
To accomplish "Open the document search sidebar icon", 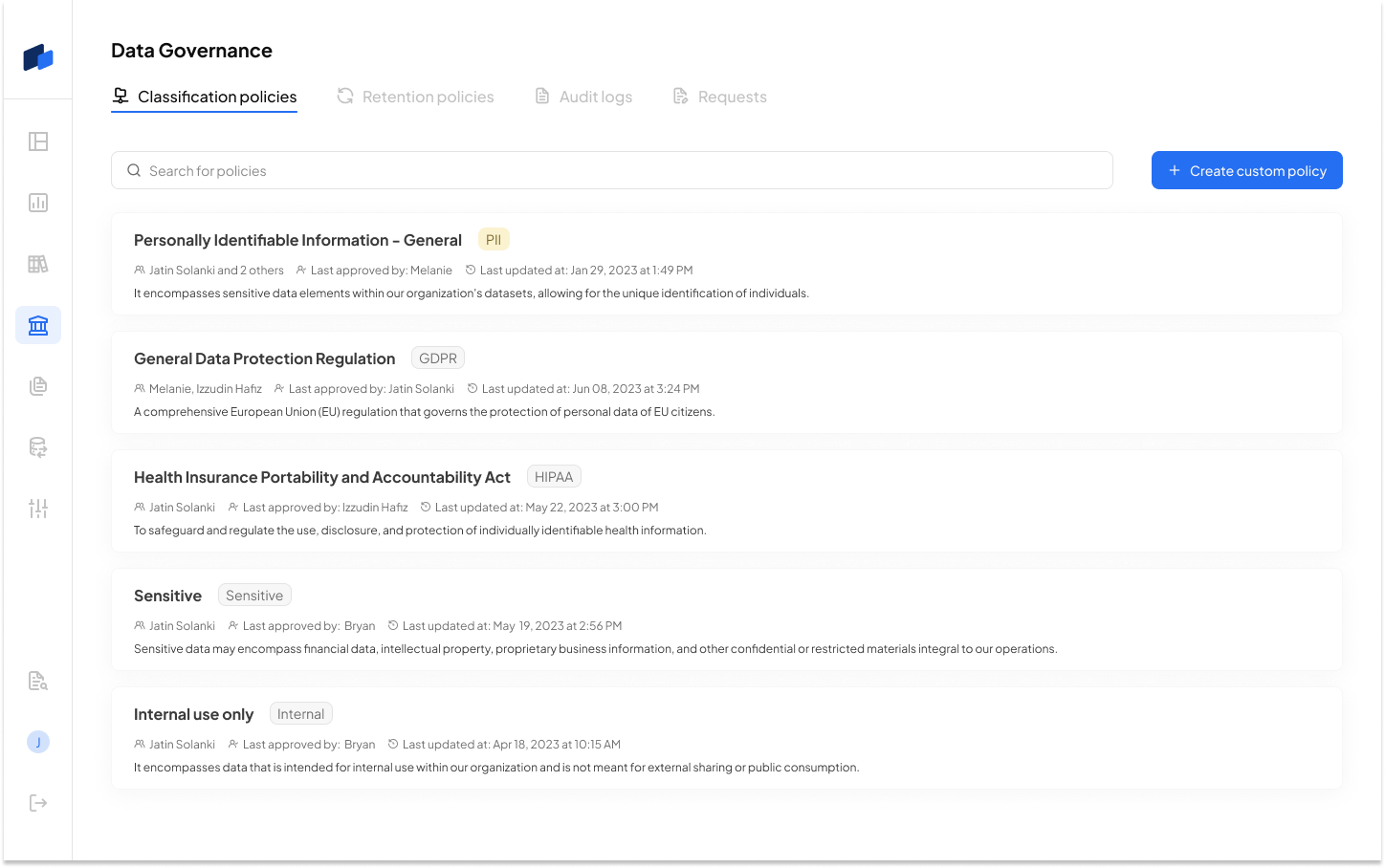I will point(38,681).
